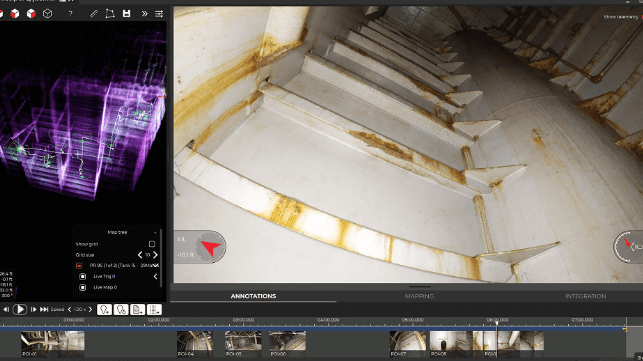Click the timeline playhead marker

tap(497, 324)
